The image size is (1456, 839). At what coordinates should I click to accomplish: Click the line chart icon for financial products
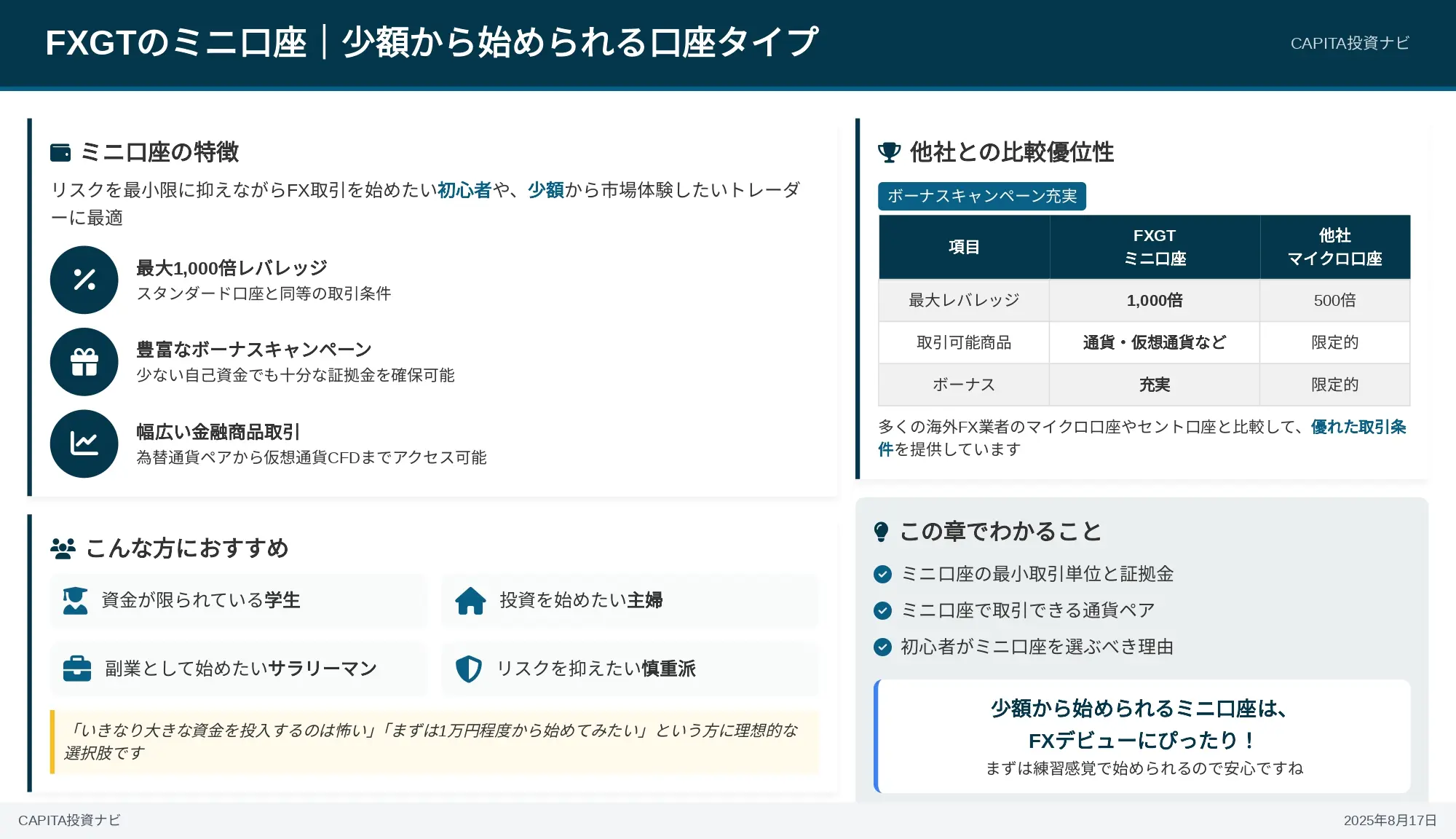click(84, 444)
